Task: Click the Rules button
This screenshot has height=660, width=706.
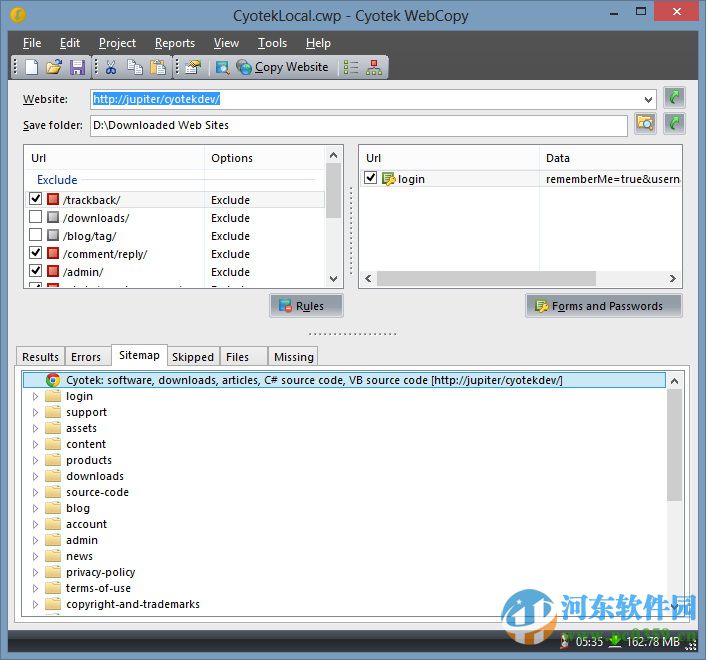Action: click(x=308, y=306)
